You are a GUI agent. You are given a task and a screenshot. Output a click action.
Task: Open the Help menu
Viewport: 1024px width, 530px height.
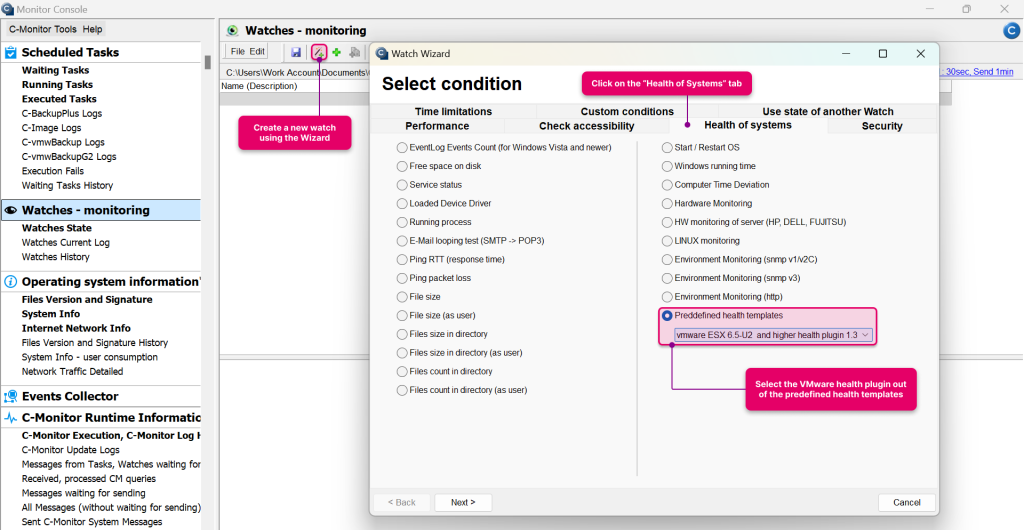pos(92,29)
